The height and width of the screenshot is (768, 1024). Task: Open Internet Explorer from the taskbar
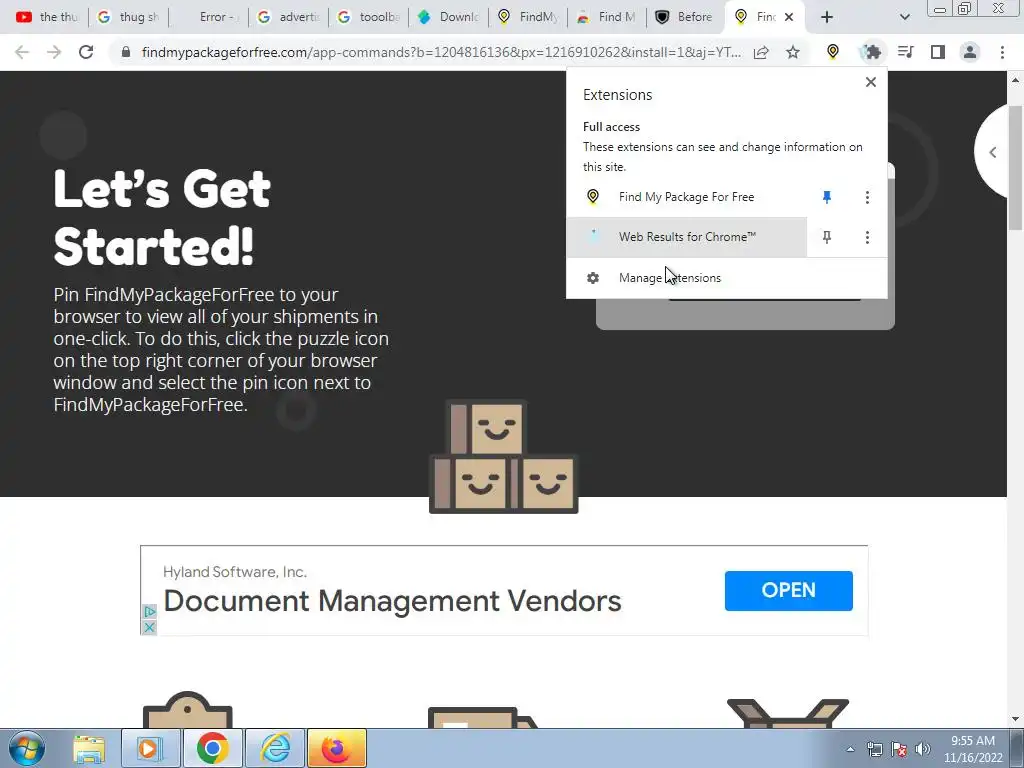275,748
